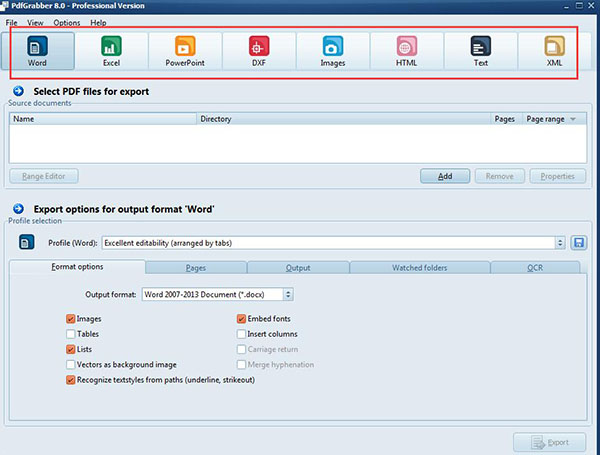The width and height of the screenshot is (600, 455).
Task: Click the arrow icon next to Export options
Action: coord(18,209)
